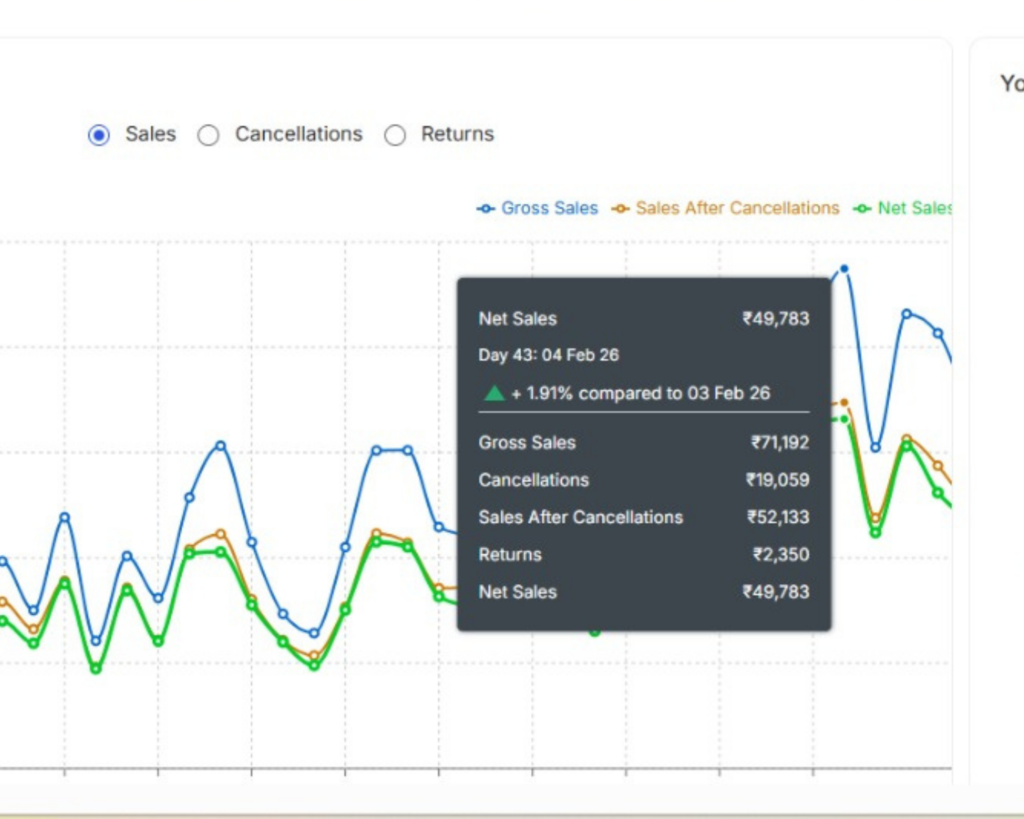This screenshot has height=819, width=1024.
Task: Click Gross Sales dip point right of tooltip
Action: tap(875, 447)
